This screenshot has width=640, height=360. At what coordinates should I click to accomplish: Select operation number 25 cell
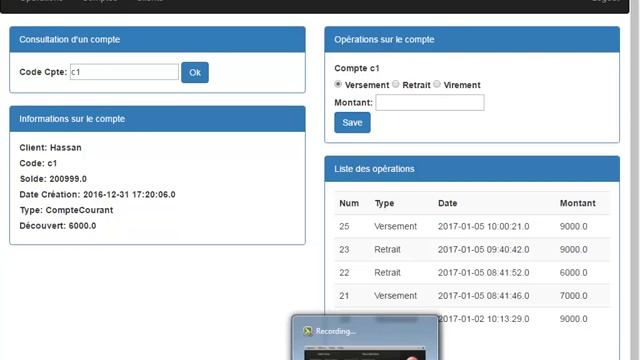pyautogui.click(x=344, y=227)
